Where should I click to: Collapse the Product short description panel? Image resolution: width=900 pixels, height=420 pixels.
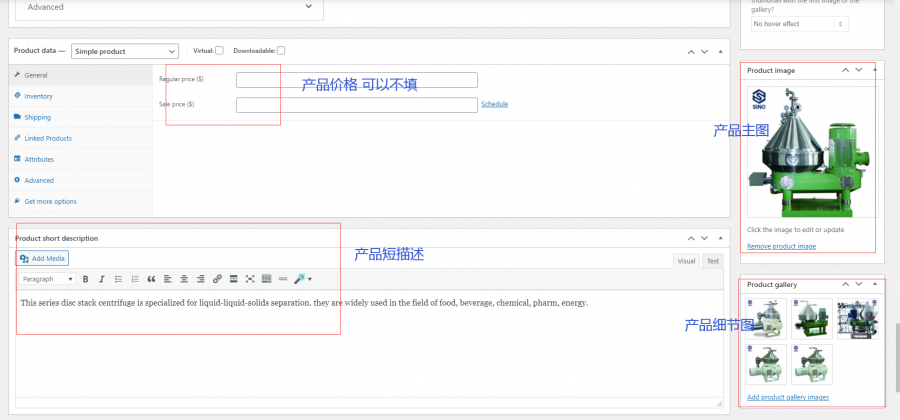pyautogui.click(x=721, y=238)
